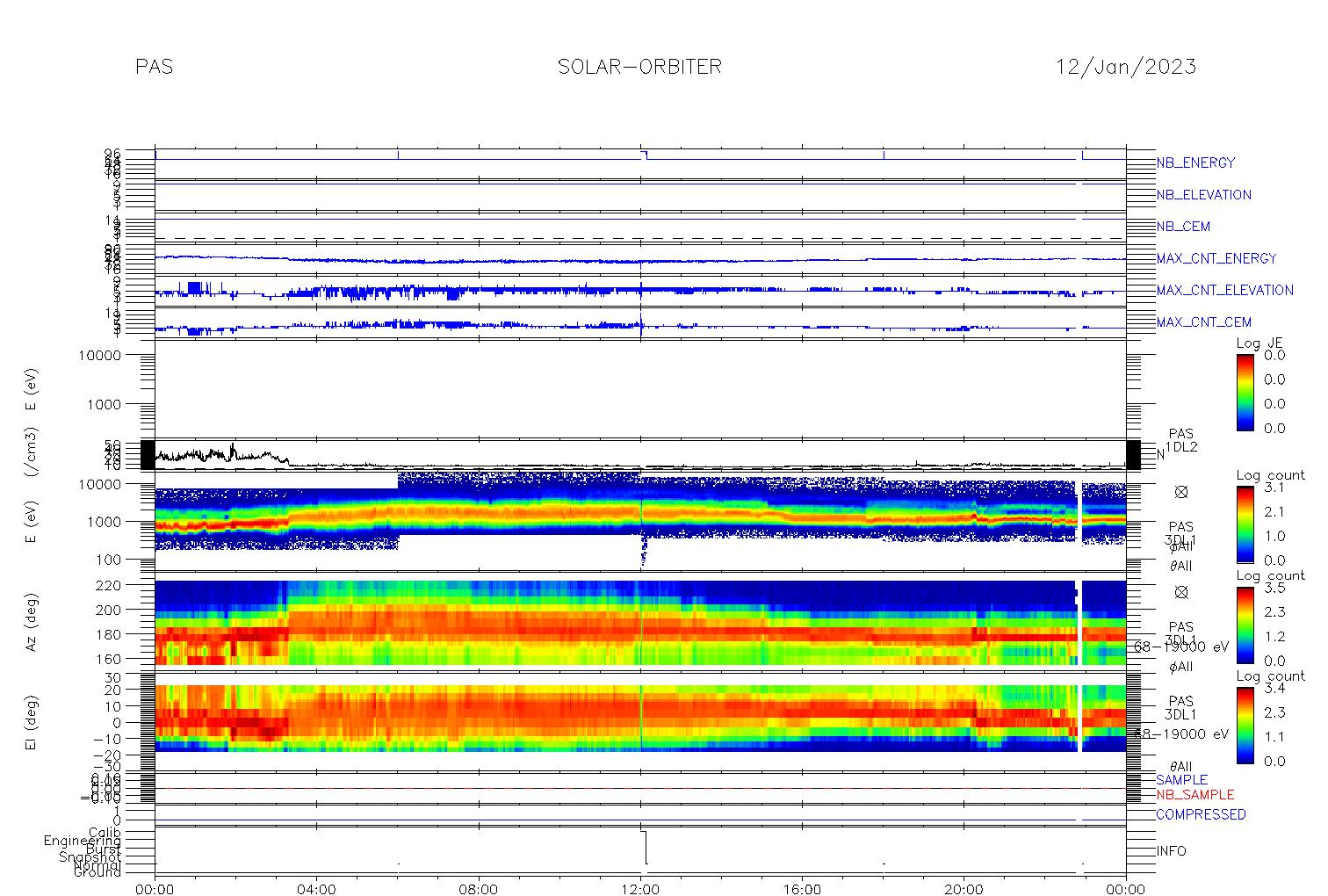Click the crossed-circle symbol beside the energy spectrogram
The image size is (1328, 896).
[x=1181, y=492]
